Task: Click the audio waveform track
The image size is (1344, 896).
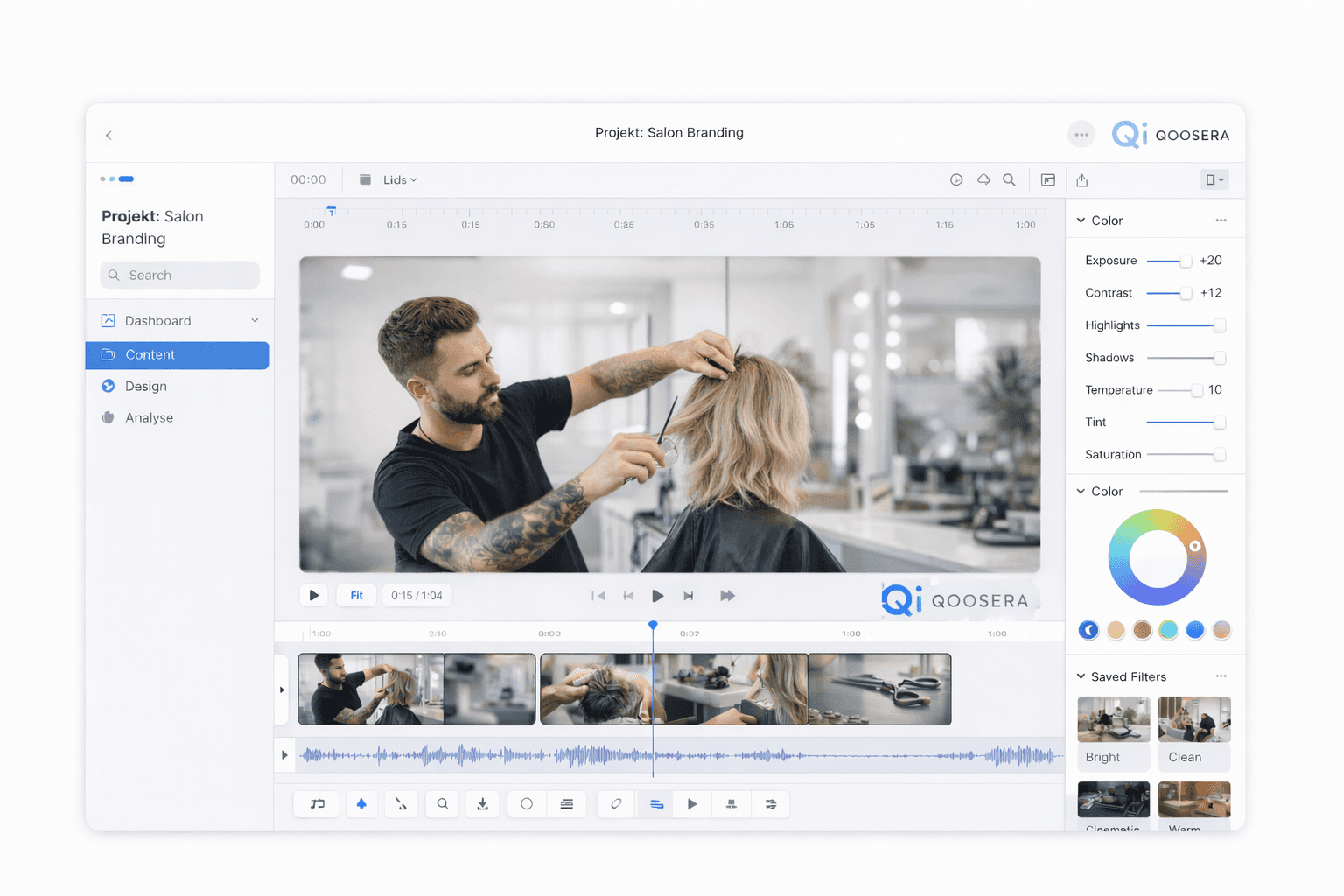Action: coord(680,755)
